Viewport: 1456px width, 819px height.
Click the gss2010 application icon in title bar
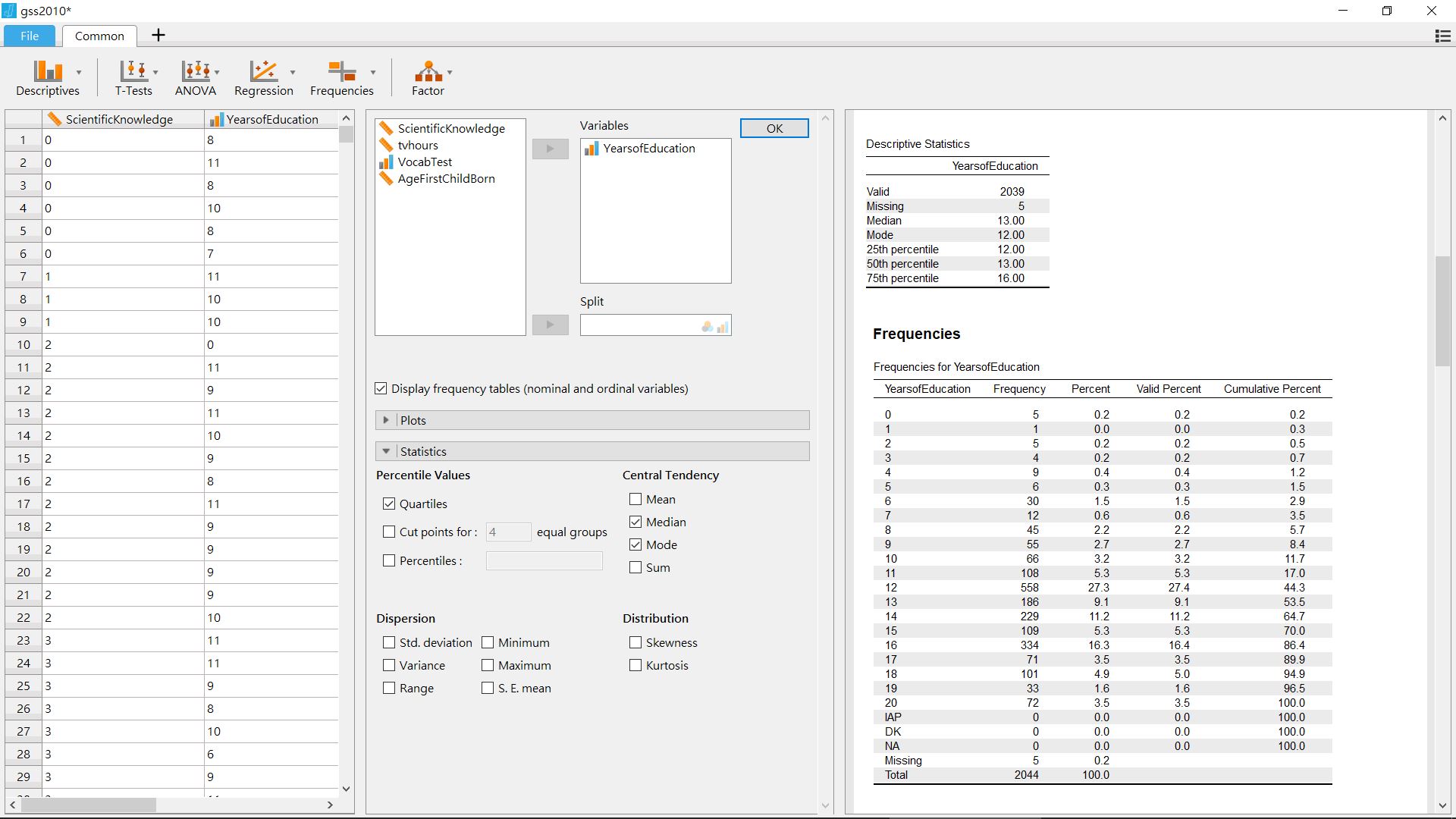click(8, 11)
